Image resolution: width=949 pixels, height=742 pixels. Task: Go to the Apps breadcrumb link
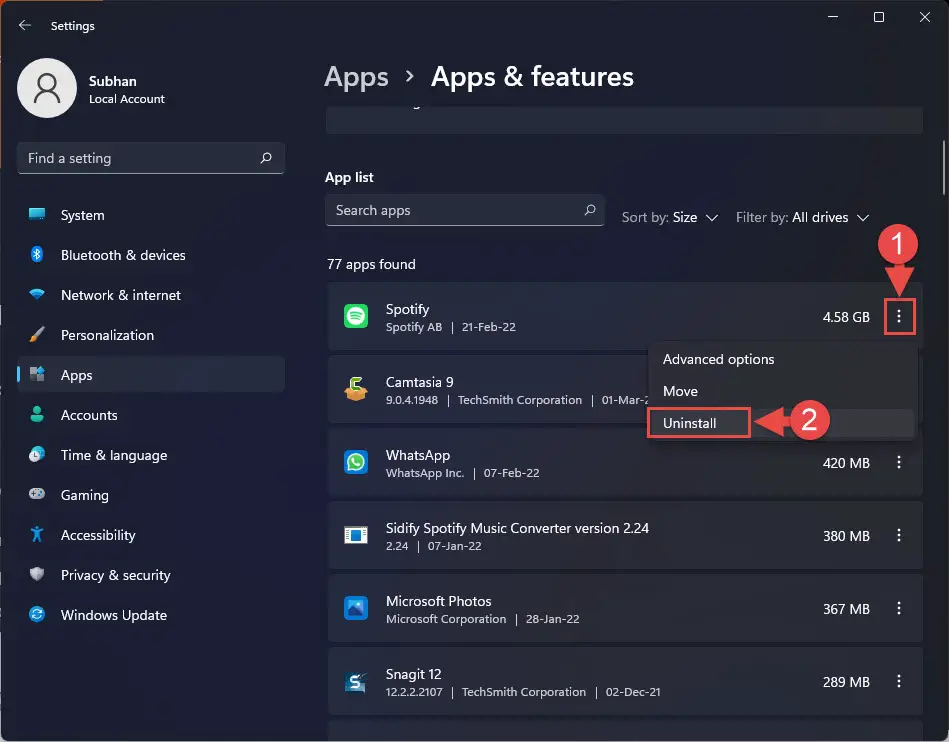tap(356, 77)
